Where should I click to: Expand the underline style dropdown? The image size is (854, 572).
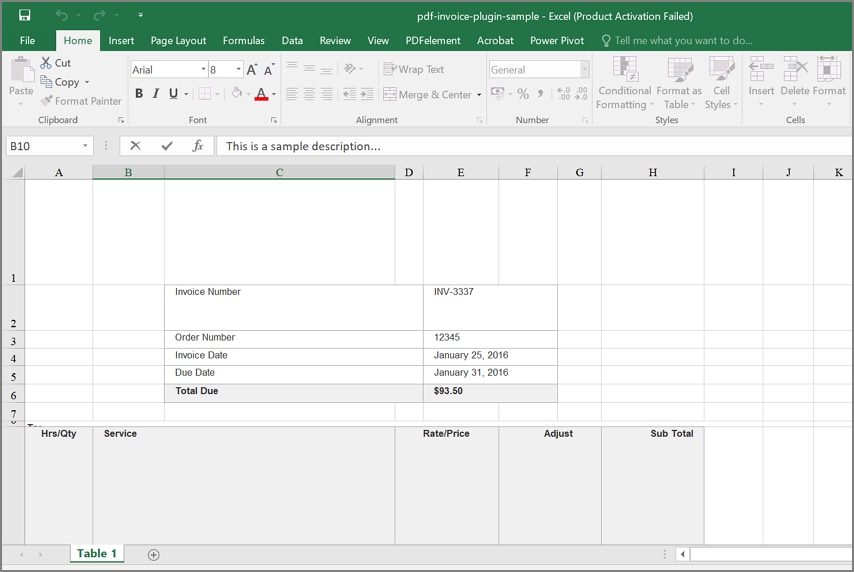[x=186, y=94]
